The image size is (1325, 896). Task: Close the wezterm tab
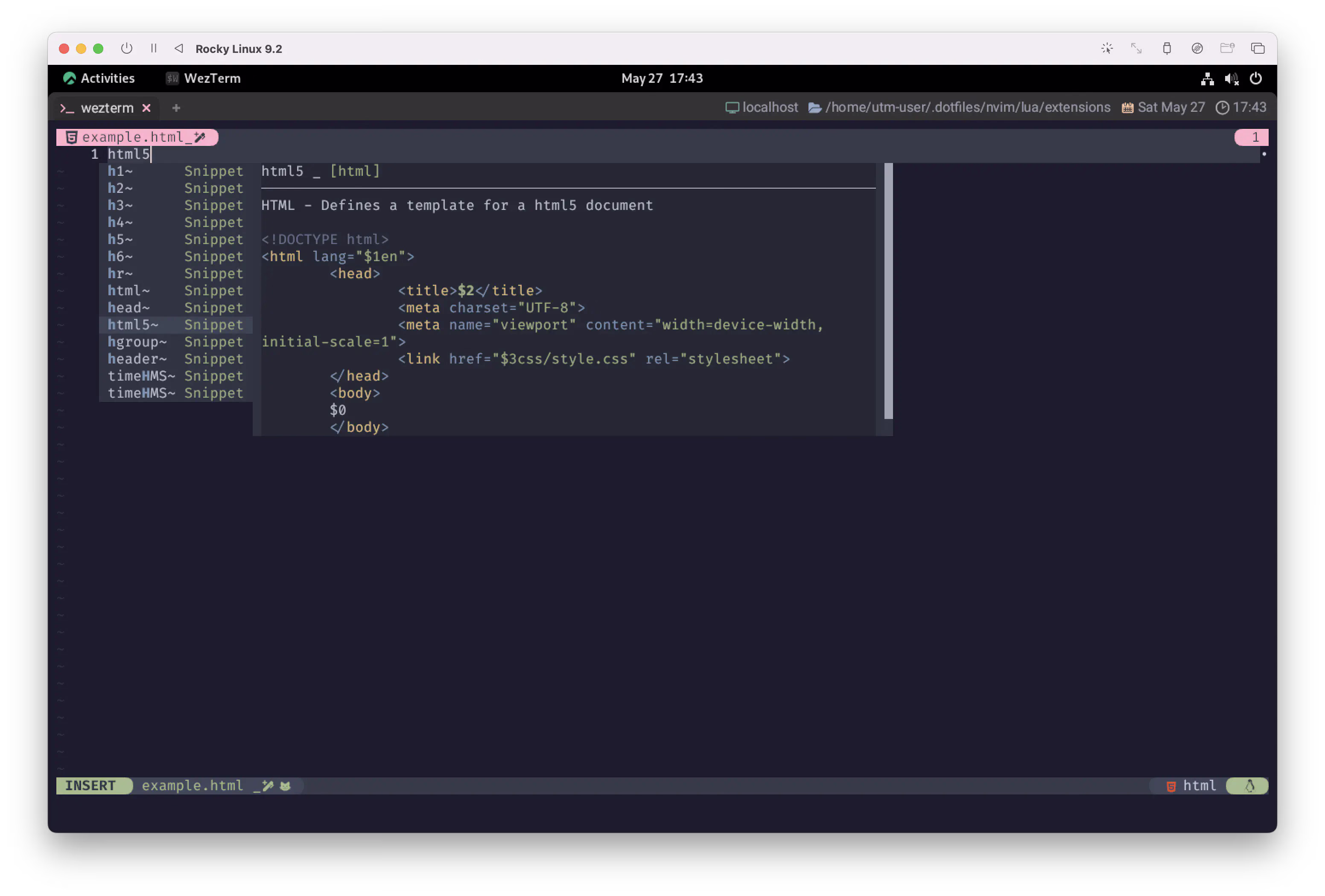[146, 108]
